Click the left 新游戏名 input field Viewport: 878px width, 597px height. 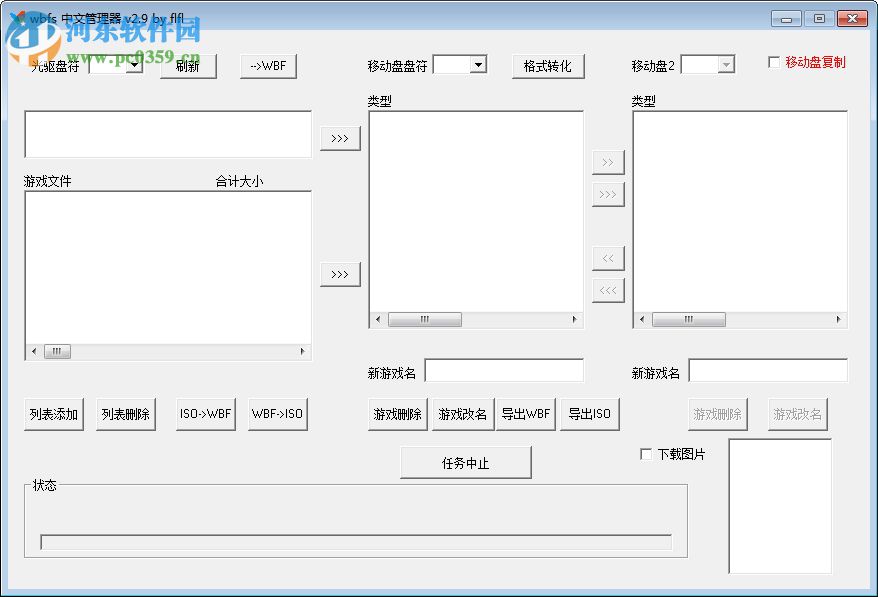click(x=505, y=370)
